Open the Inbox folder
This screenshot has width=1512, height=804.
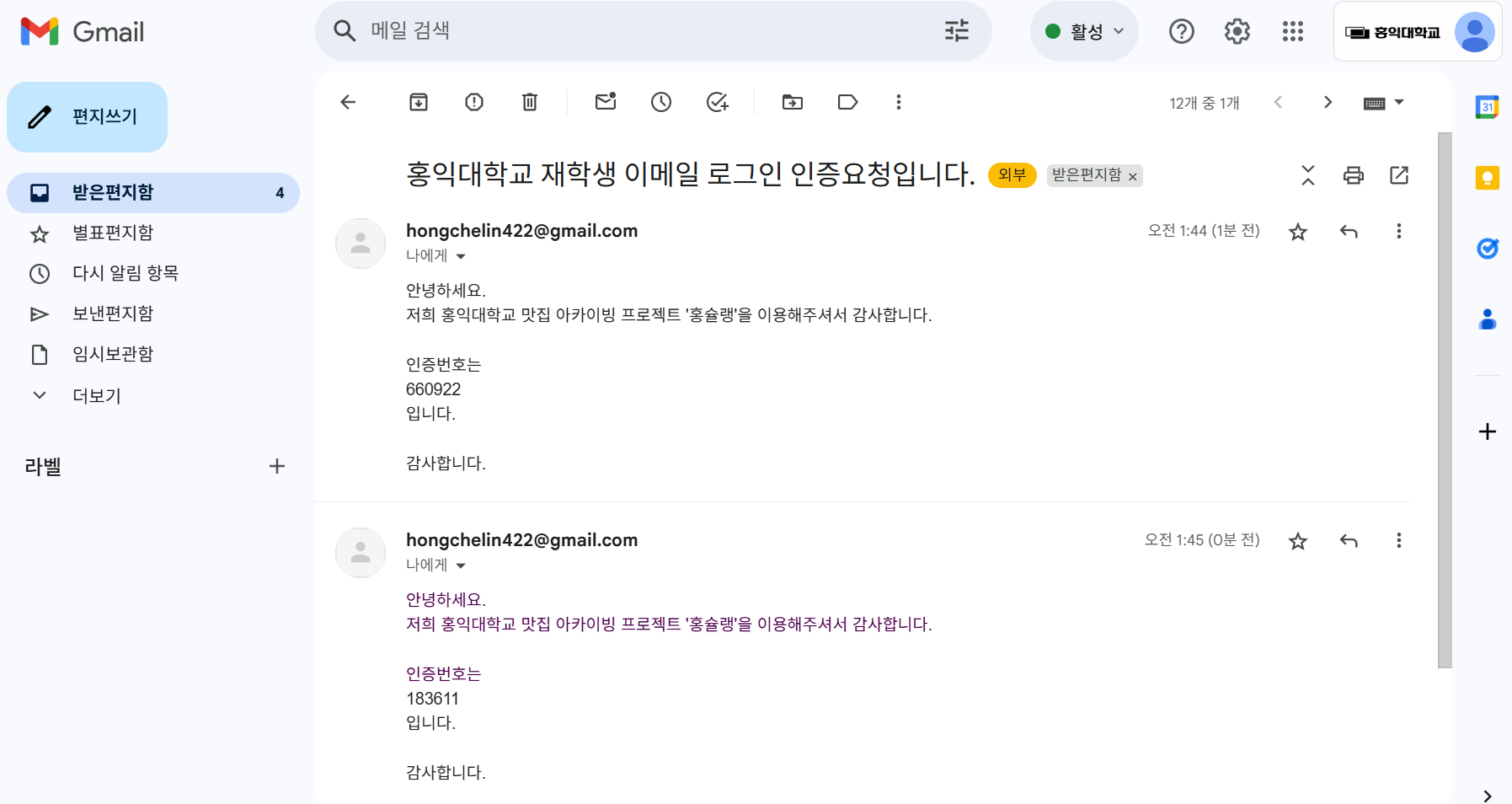[x=153, y=193]
